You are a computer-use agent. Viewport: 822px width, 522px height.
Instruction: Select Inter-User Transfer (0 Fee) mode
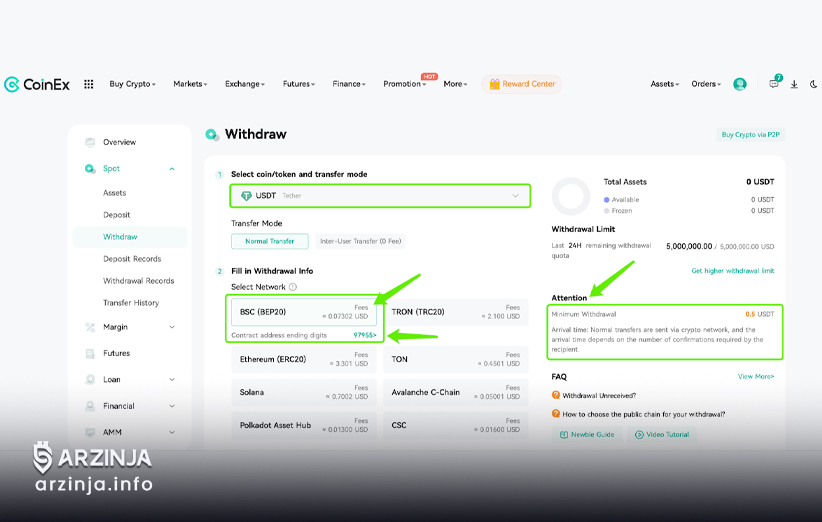361,241
